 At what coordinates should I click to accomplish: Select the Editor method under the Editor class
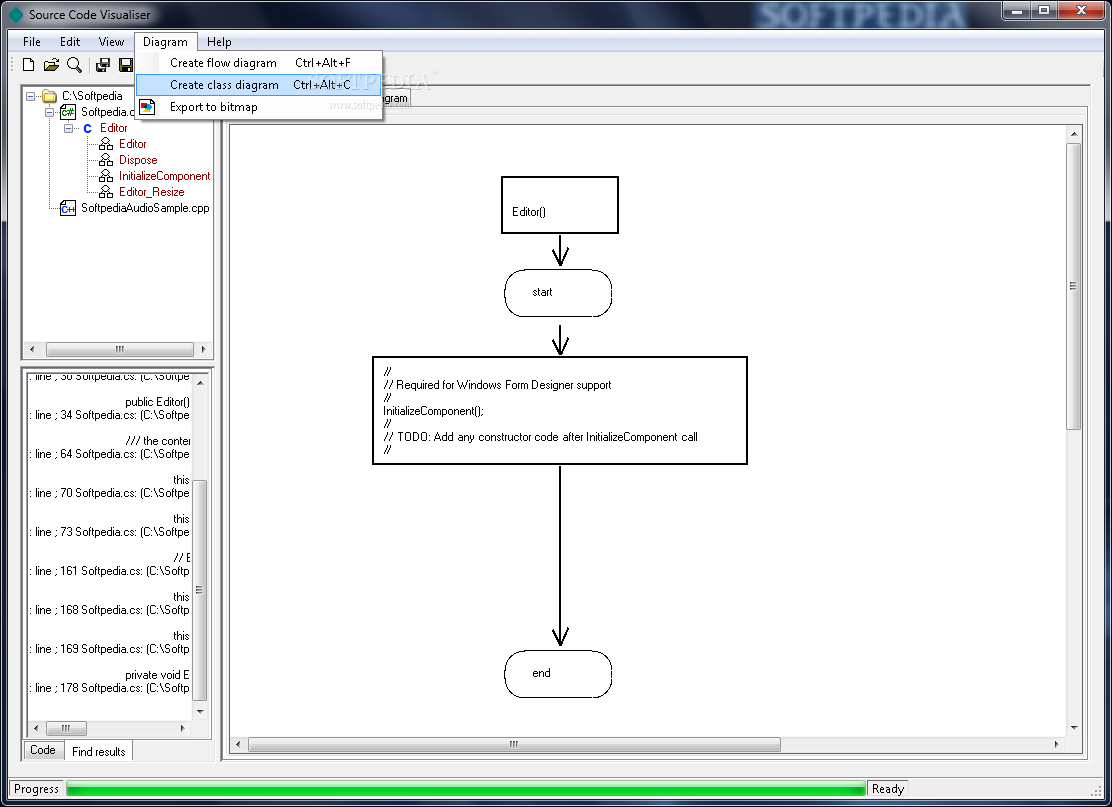[133, 144]
